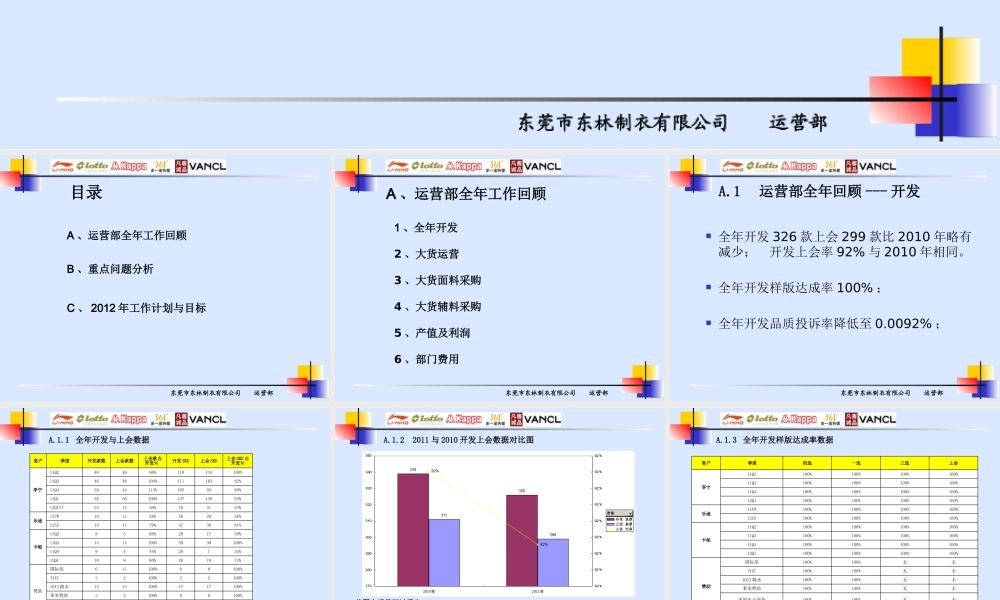Select 'B、重点问题分析' item
The width and height of the screenshot is (1000, 600).
(110, 269)
